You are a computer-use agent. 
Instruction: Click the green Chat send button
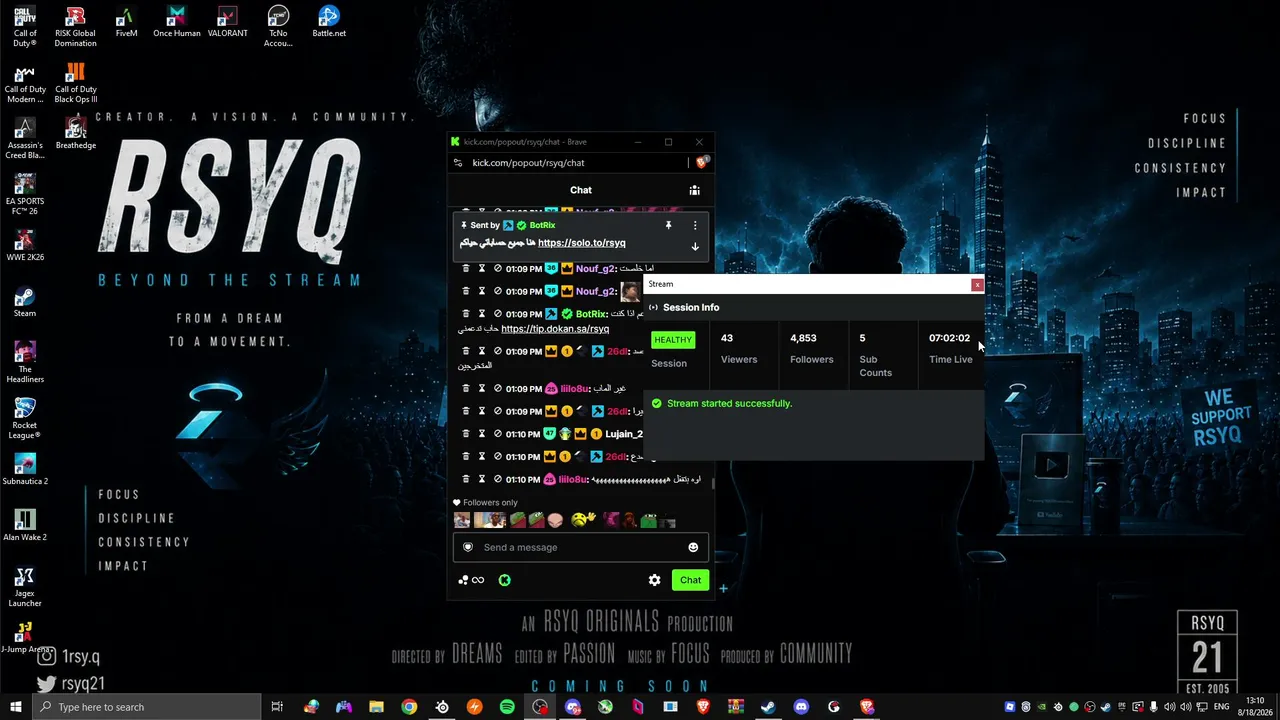click(x=691, y=580)
